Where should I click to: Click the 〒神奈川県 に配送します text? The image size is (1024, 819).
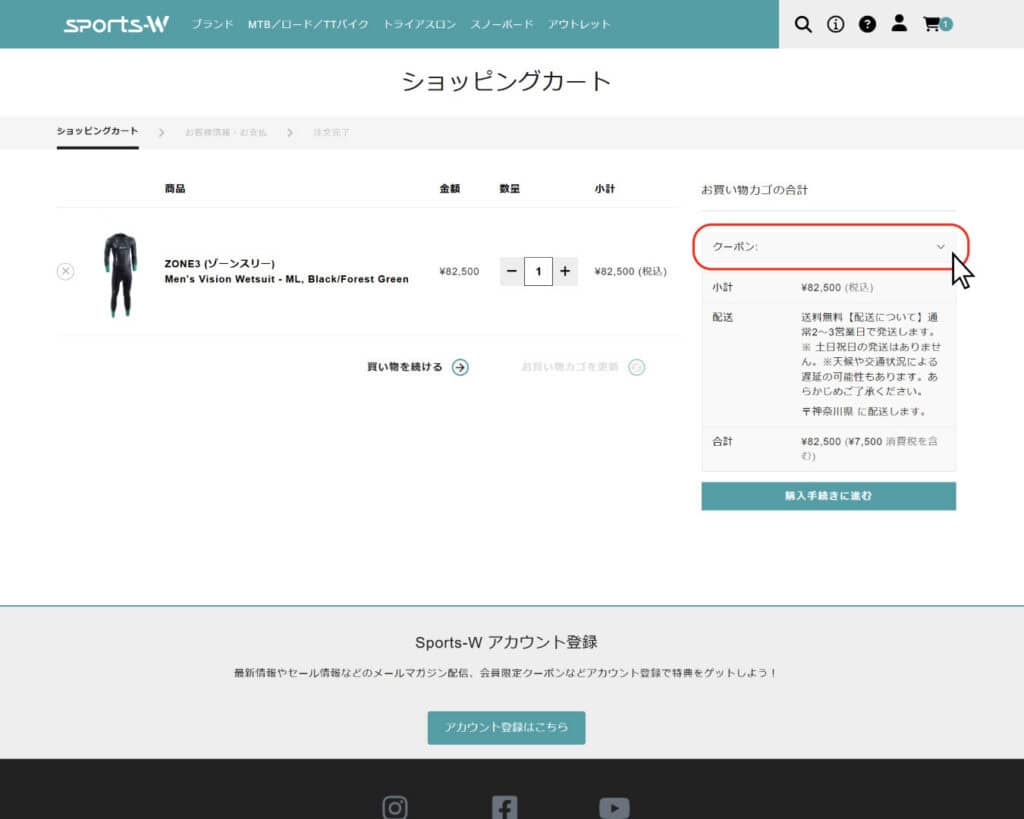(x=864, y=411)
